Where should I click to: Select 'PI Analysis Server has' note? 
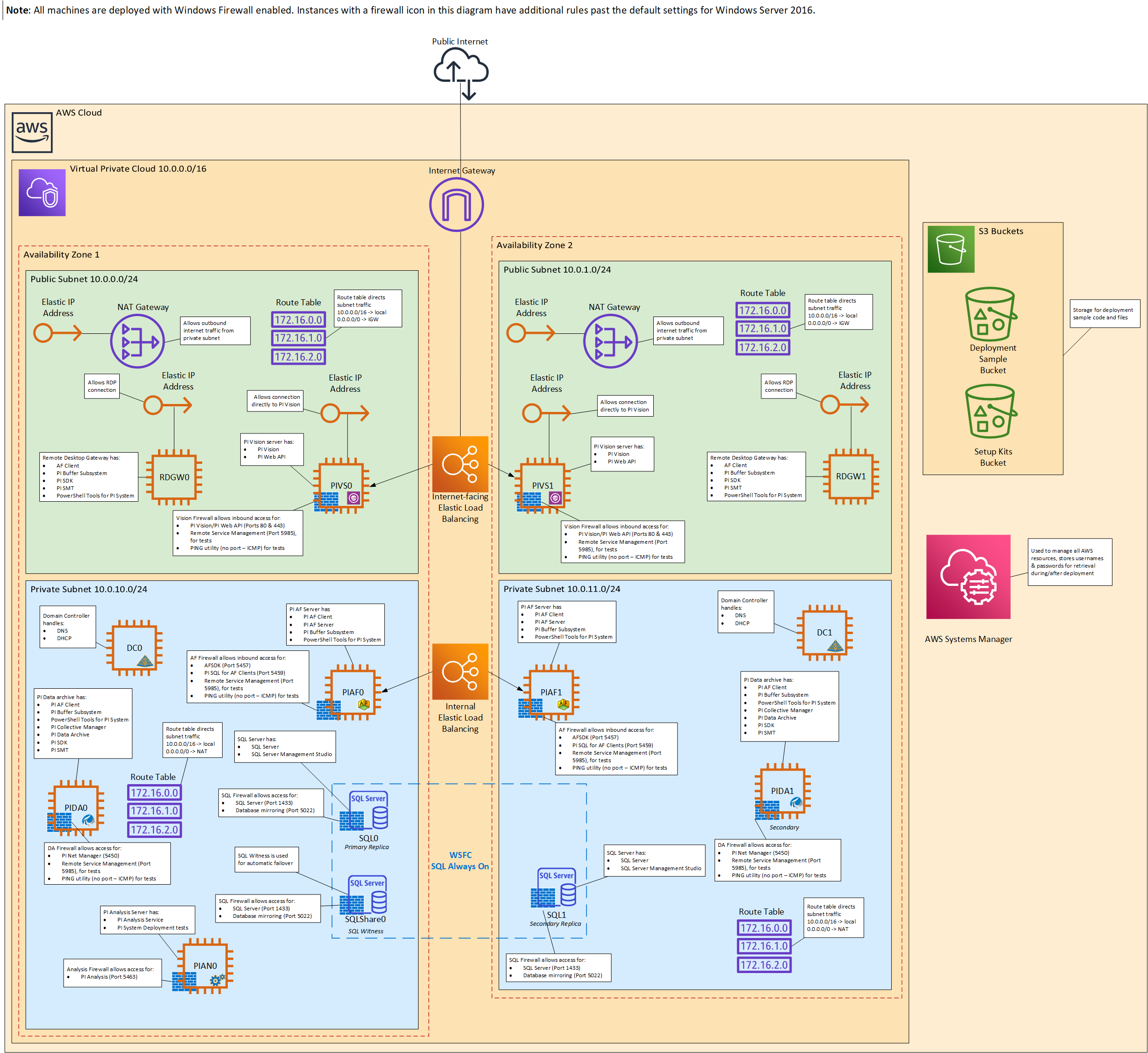pos(148,920)
